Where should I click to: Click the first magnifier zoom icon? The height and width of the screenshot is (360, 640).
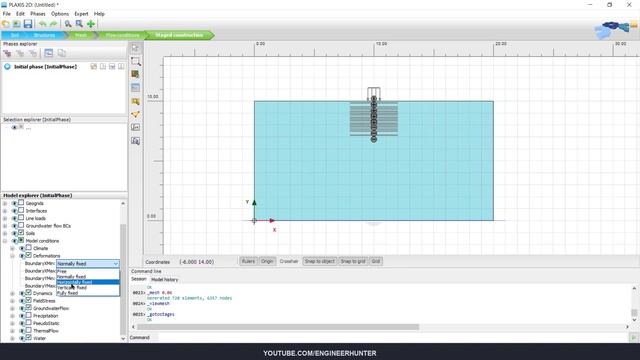68,24
